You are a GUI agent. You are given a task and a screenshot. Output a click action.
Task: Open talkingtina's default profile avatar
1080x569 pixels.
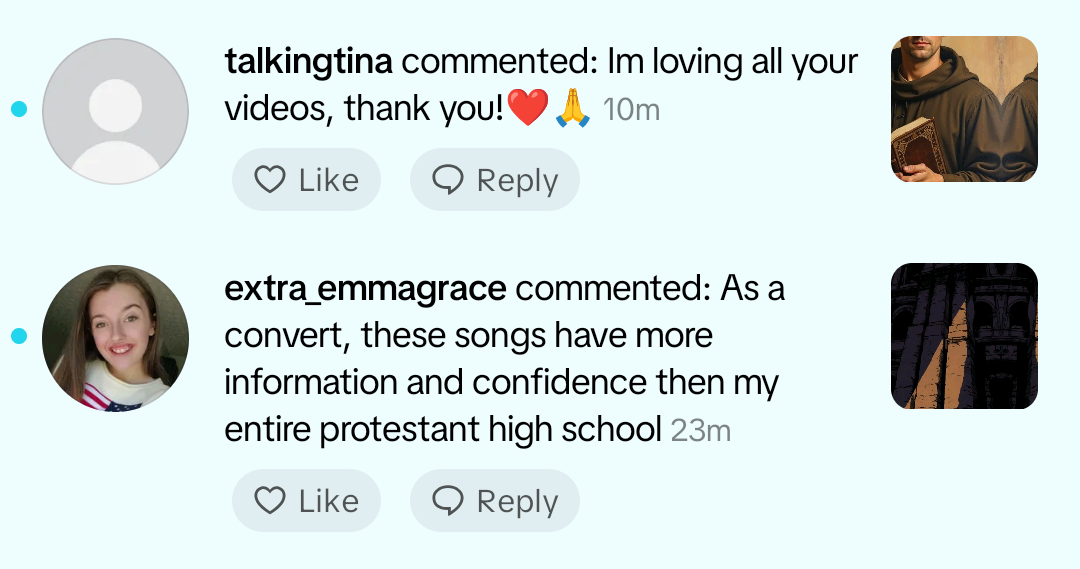(116, 111)
